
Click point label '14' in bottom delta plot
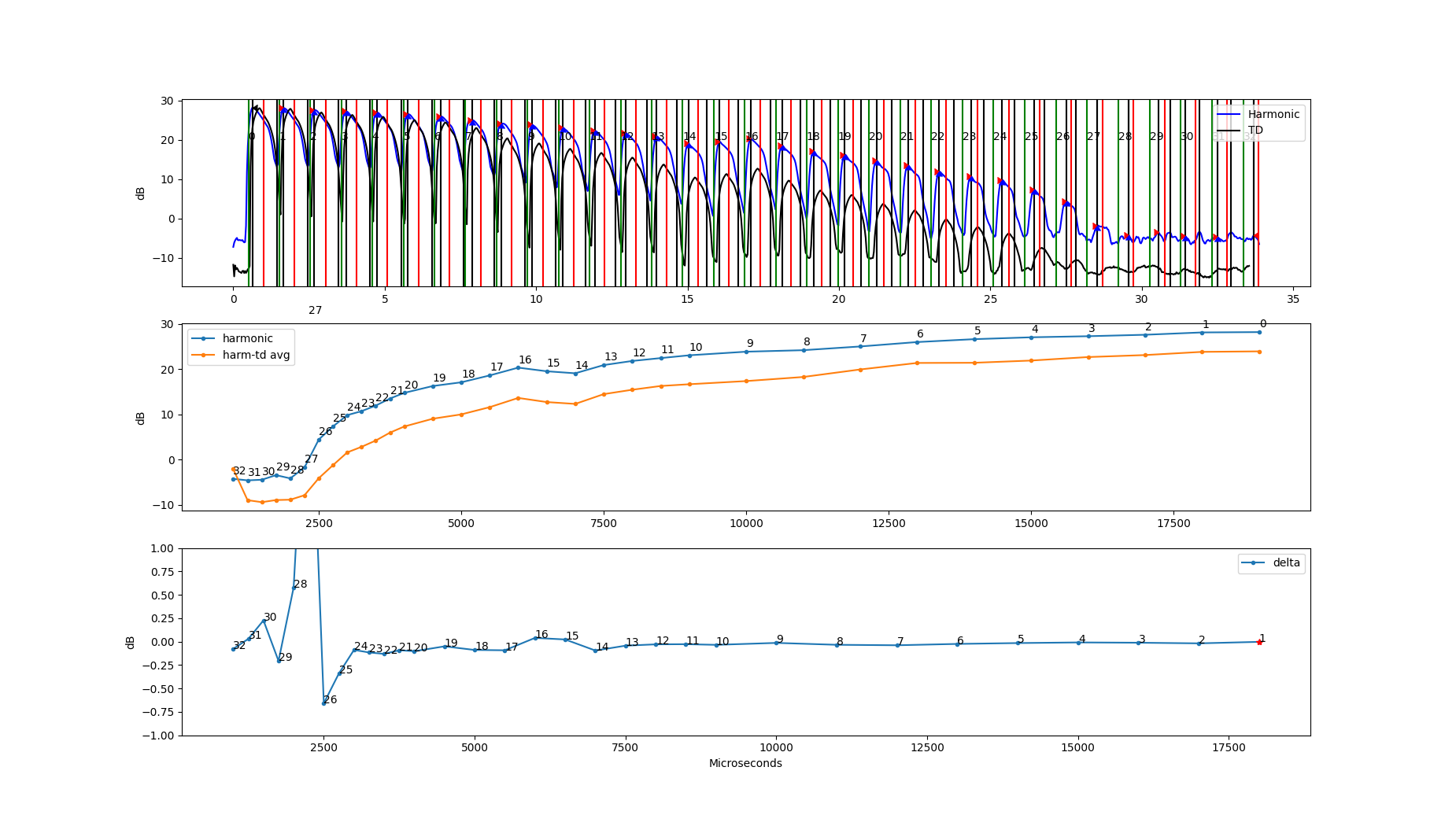click(x=602, y=647)
